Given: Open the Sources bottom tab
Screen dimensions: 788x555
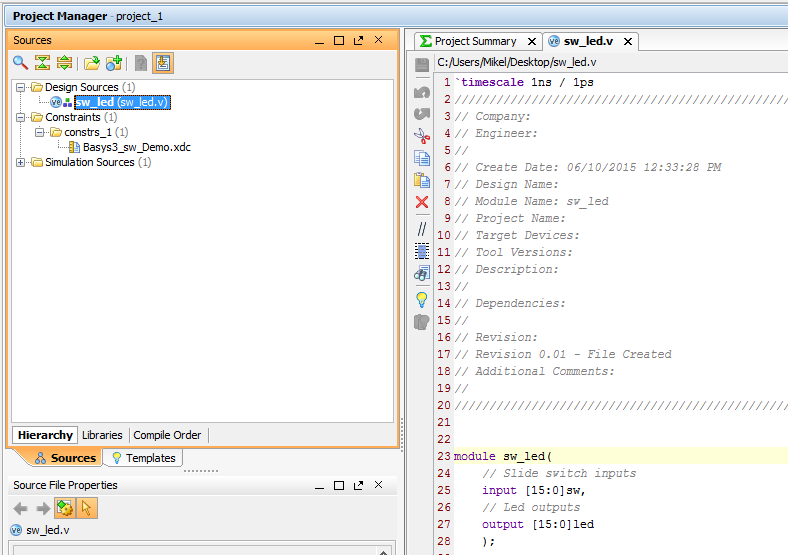Looking at the screenshot, I should pos(65,458).
